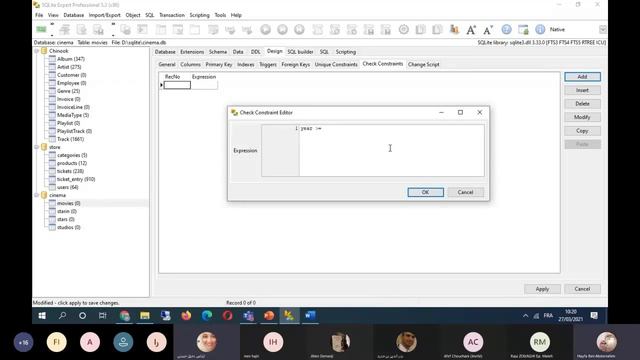Click the Modify button
Image resolution: width=640 pixels, height=360 pixels.
(x=582, y=117)
